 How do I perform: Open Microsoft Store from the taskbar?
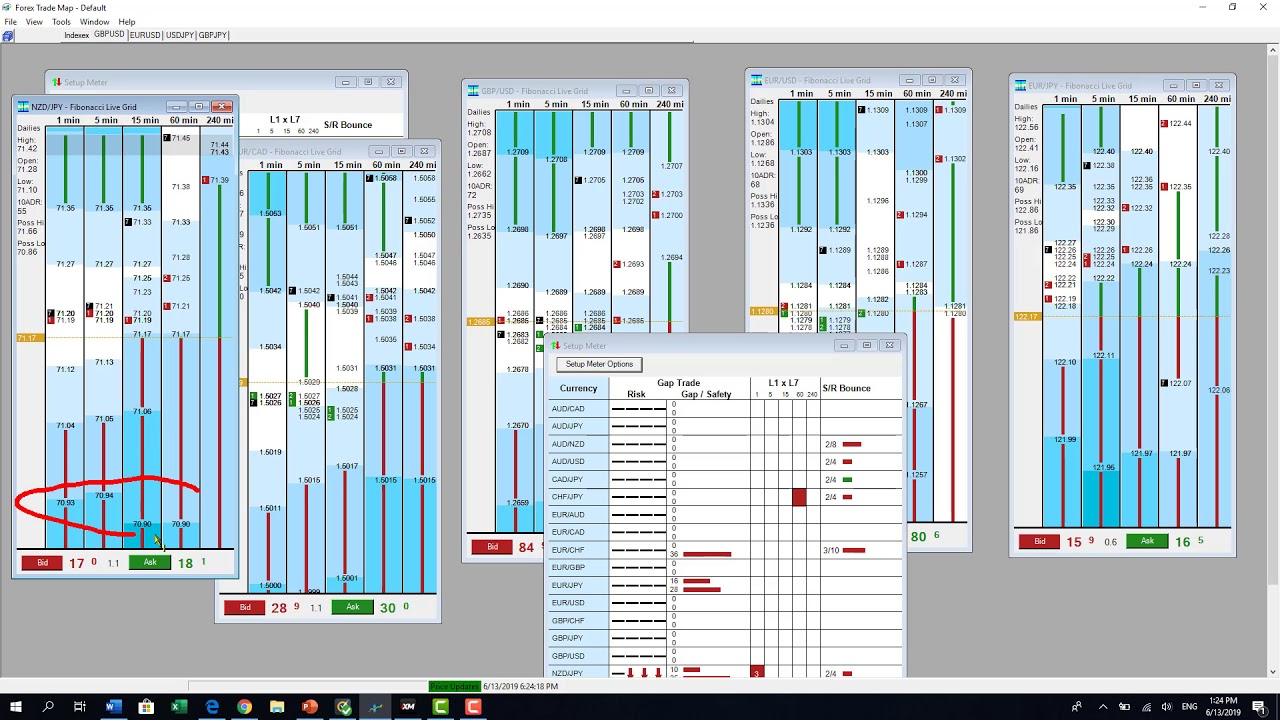[x=146, y=707]
